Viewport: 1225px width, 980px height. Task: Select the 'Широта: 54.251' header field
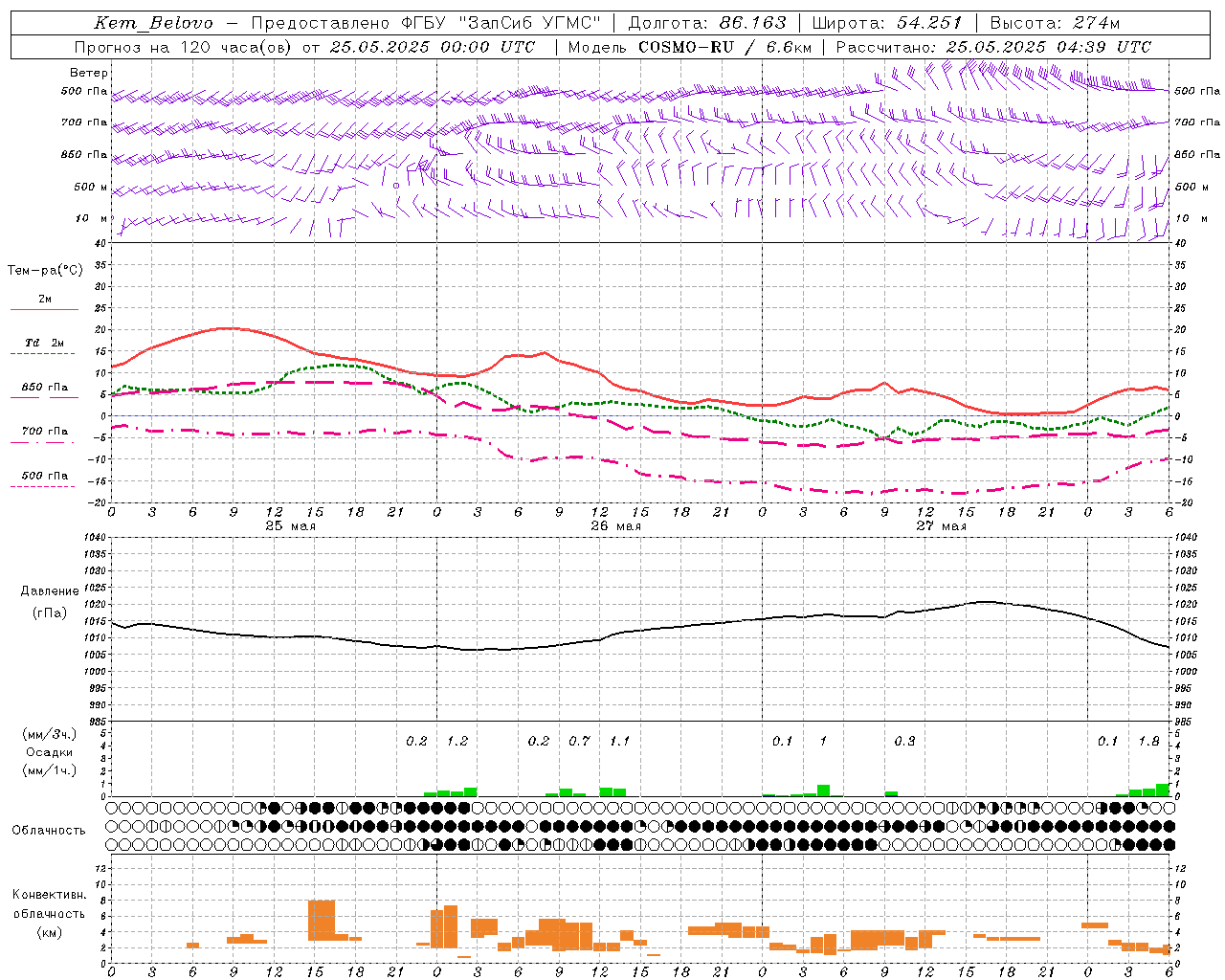(x=886, y=23)
